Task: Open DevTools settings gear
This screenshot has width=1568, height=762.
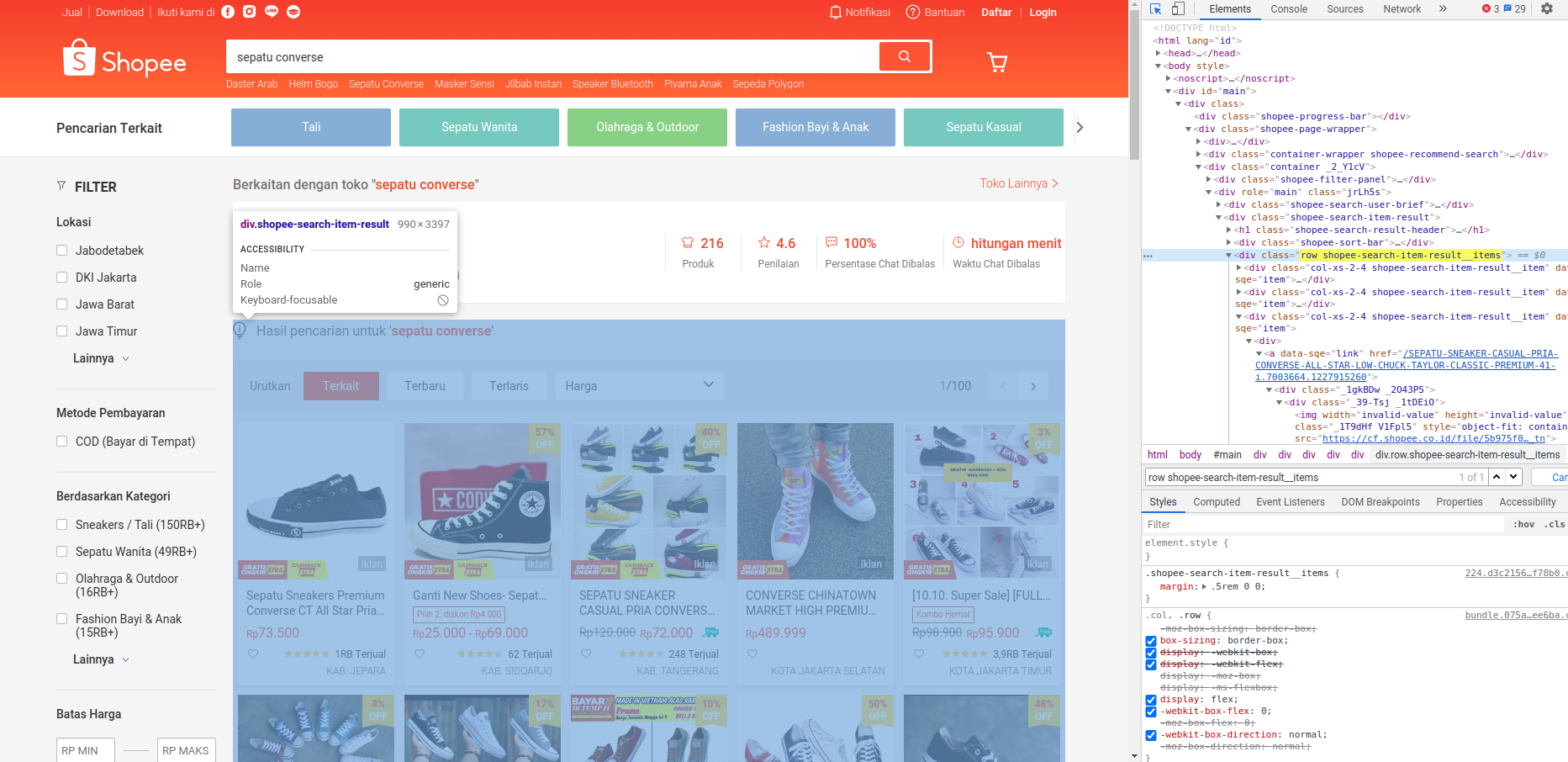Action: click(1547, 9)
